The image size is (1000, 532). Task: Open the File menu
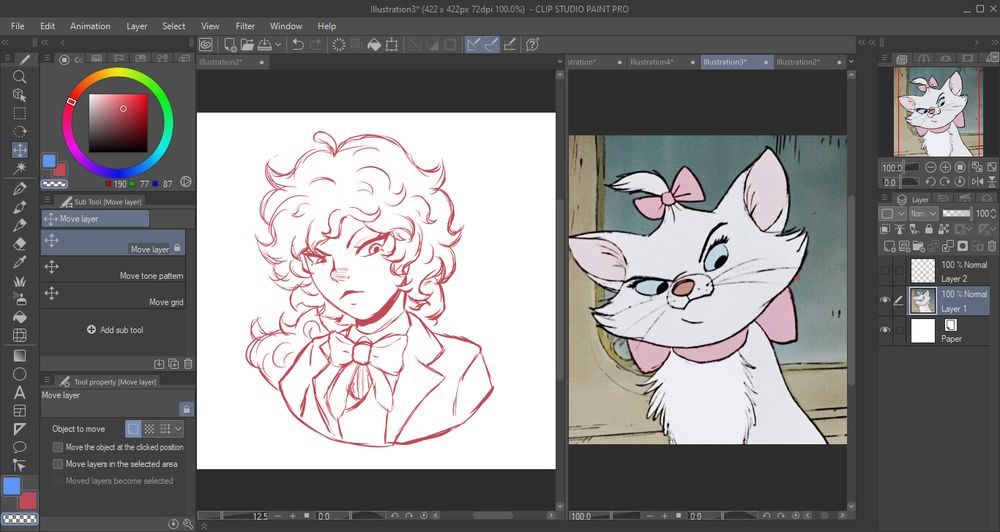17,26
